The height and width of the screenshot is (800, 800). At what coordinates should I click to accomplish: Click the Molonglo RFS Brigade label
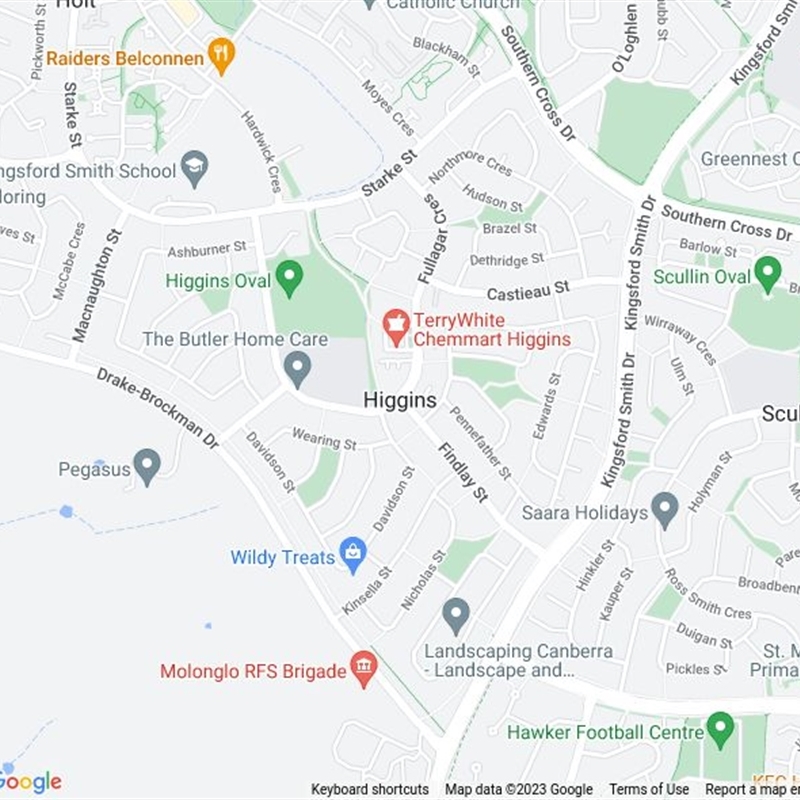pos(253,671)
